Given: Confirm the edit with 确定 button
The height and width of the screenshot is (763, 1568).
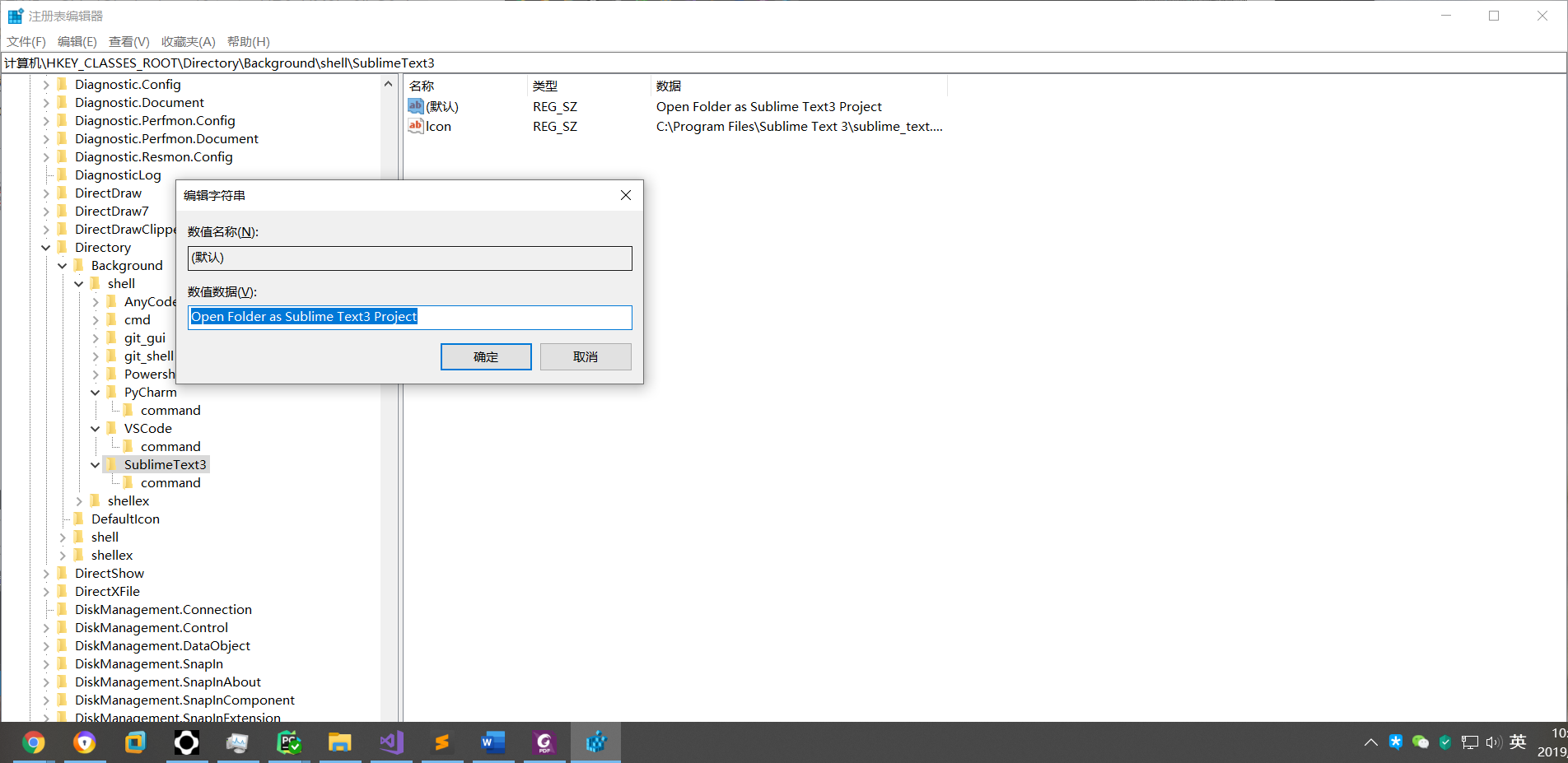Looking at the screenshot, I should (x=486, y=356).
